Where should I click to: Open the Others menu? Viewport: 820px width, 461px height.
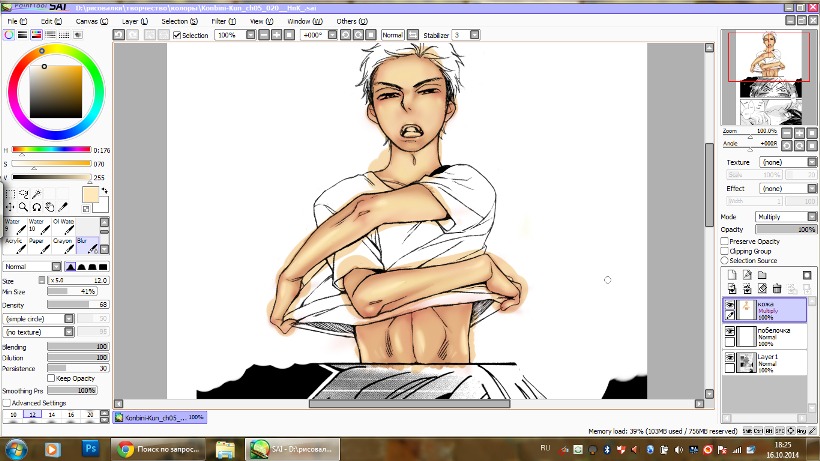point(351,21)
